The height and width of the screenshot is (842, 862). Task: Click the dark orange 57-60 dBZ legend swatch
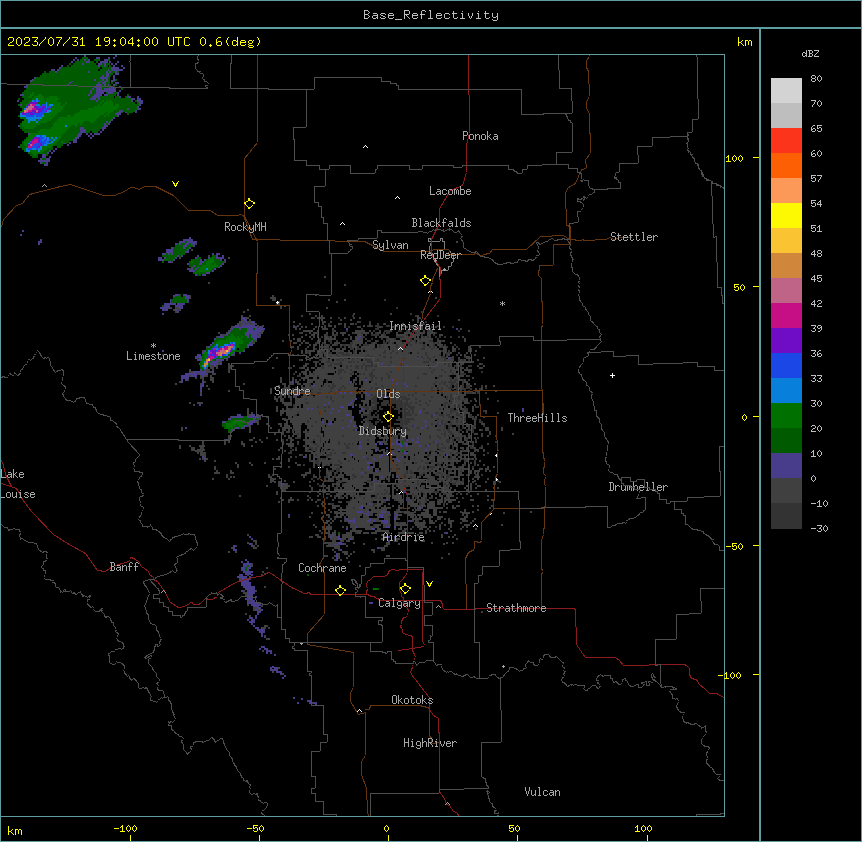pyautogui.click(x=786, y=165)
